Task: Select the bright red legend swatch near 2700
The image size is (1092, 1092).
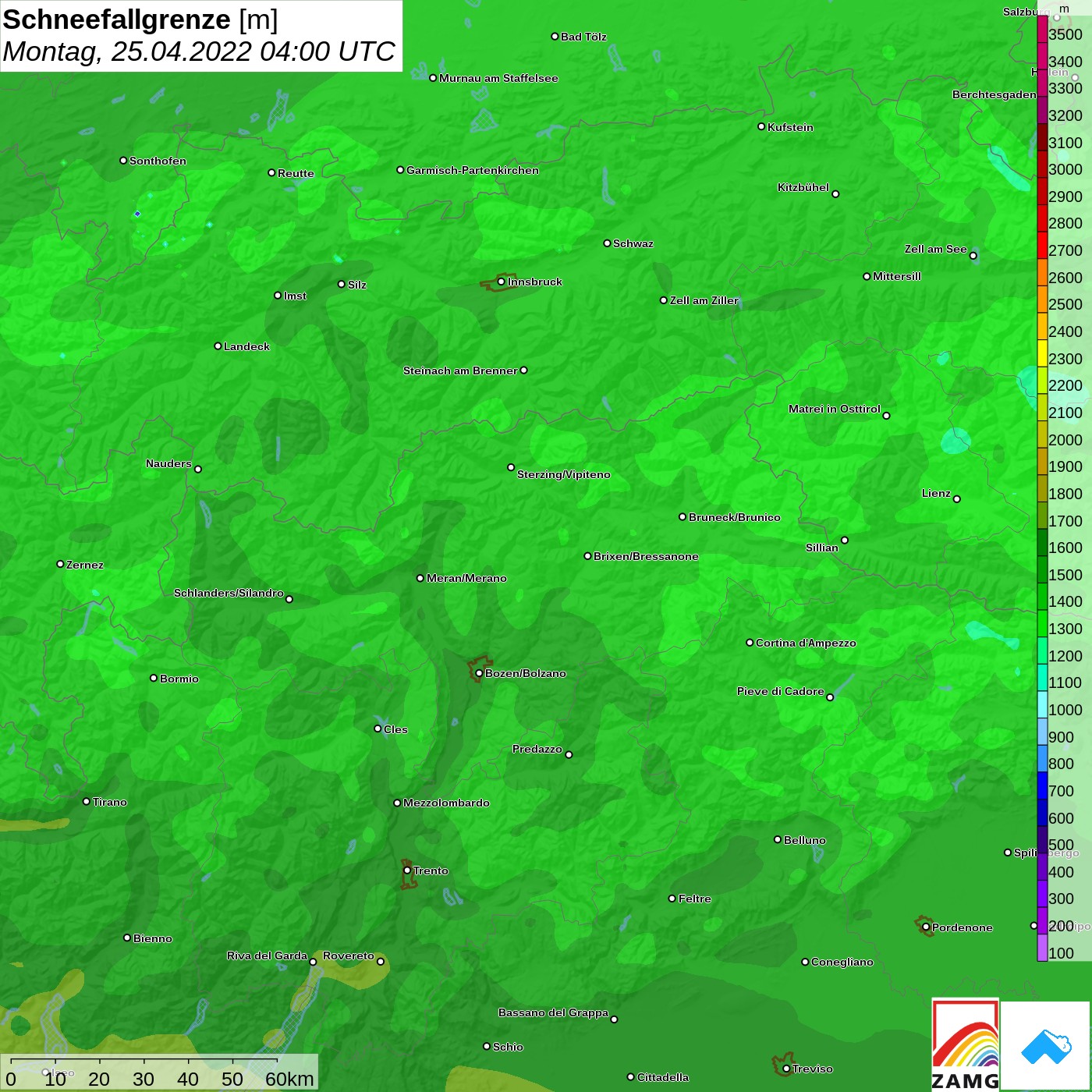Action: pyautogui.click(x=1042, y=245)
